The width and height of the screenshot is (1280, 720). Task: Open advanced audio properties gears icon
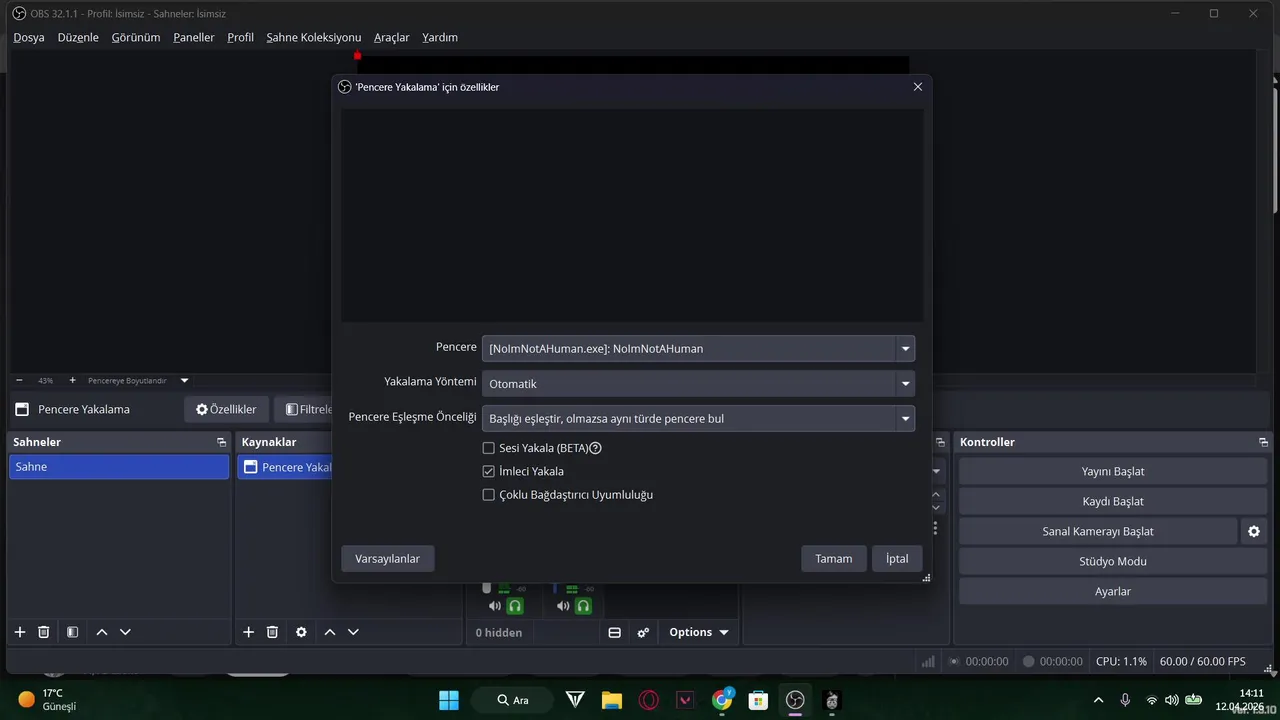click(x=643, y=632)
